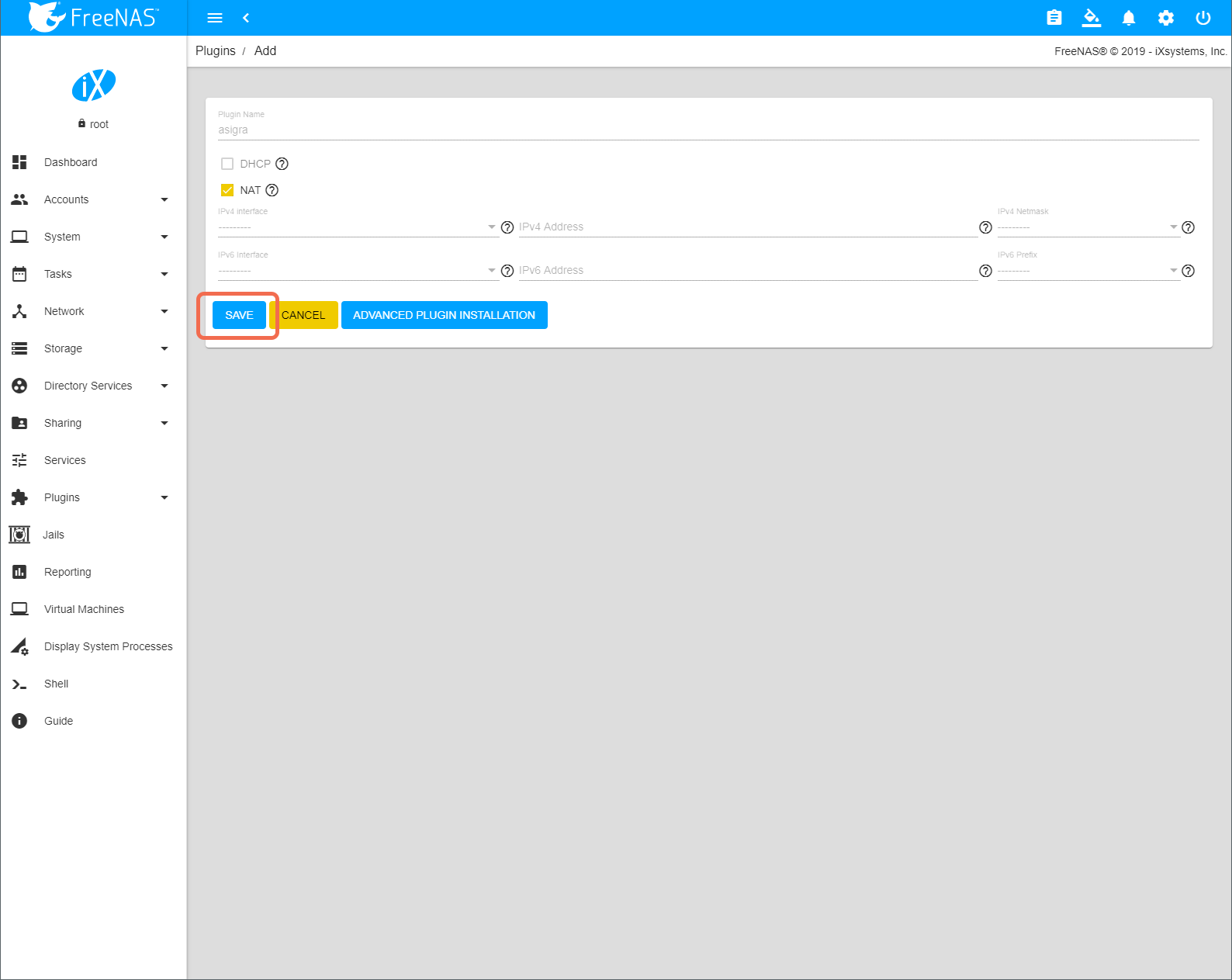Click the Guide info icon
Image resolution: width=1232 pixels, height=980 pixels.
coord(19,721)
